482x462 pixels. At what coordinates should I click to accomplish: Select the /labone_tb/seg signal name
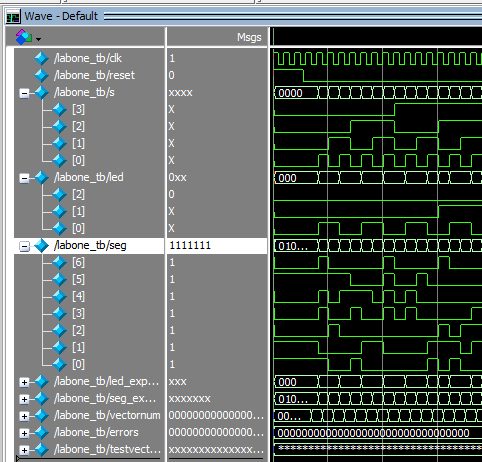[90, 246]
